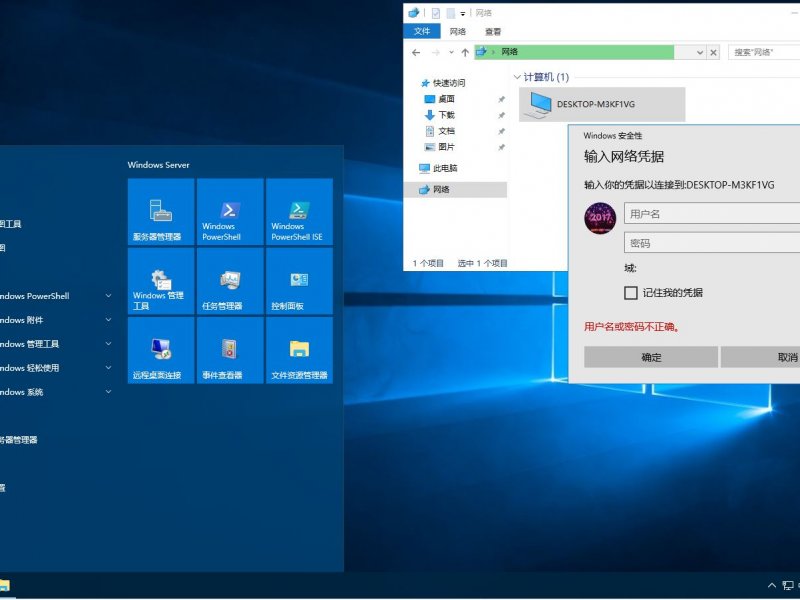Click the 密码 input field
The image size is (800, 600).
coord(712,243)
